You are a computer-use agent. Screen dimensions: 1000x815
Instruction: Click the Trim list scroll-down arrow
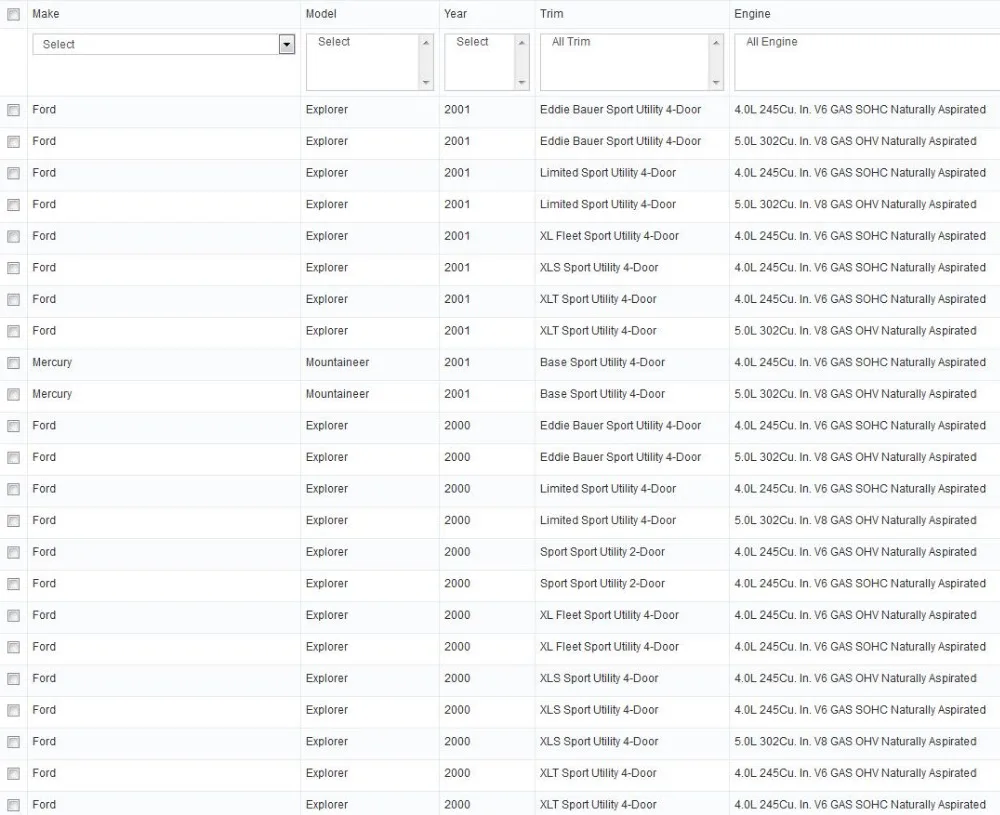point(716,82)
